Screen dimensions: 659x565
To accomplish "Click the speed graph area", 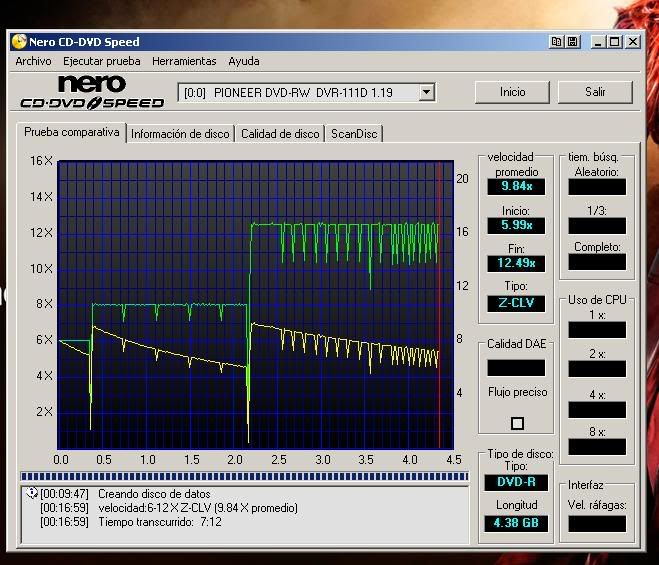I will (x=256, y=305).
